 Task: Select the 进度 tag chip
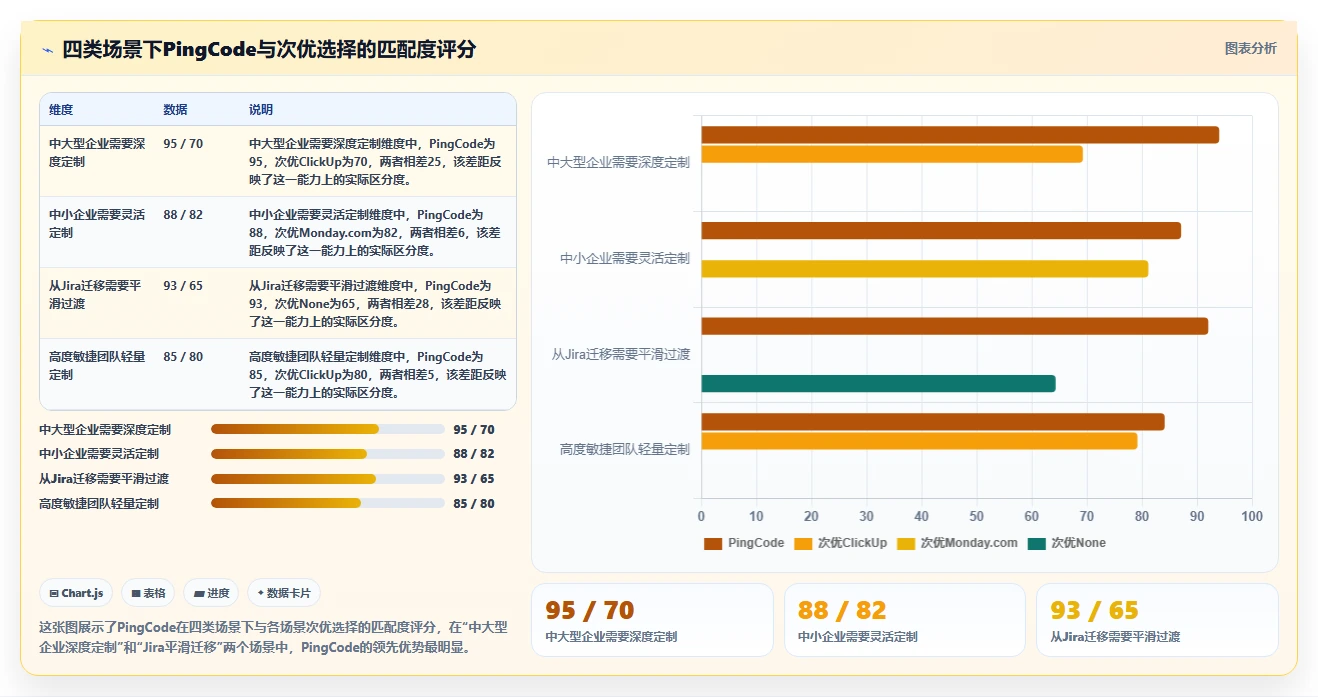click(x=211, y=593)
